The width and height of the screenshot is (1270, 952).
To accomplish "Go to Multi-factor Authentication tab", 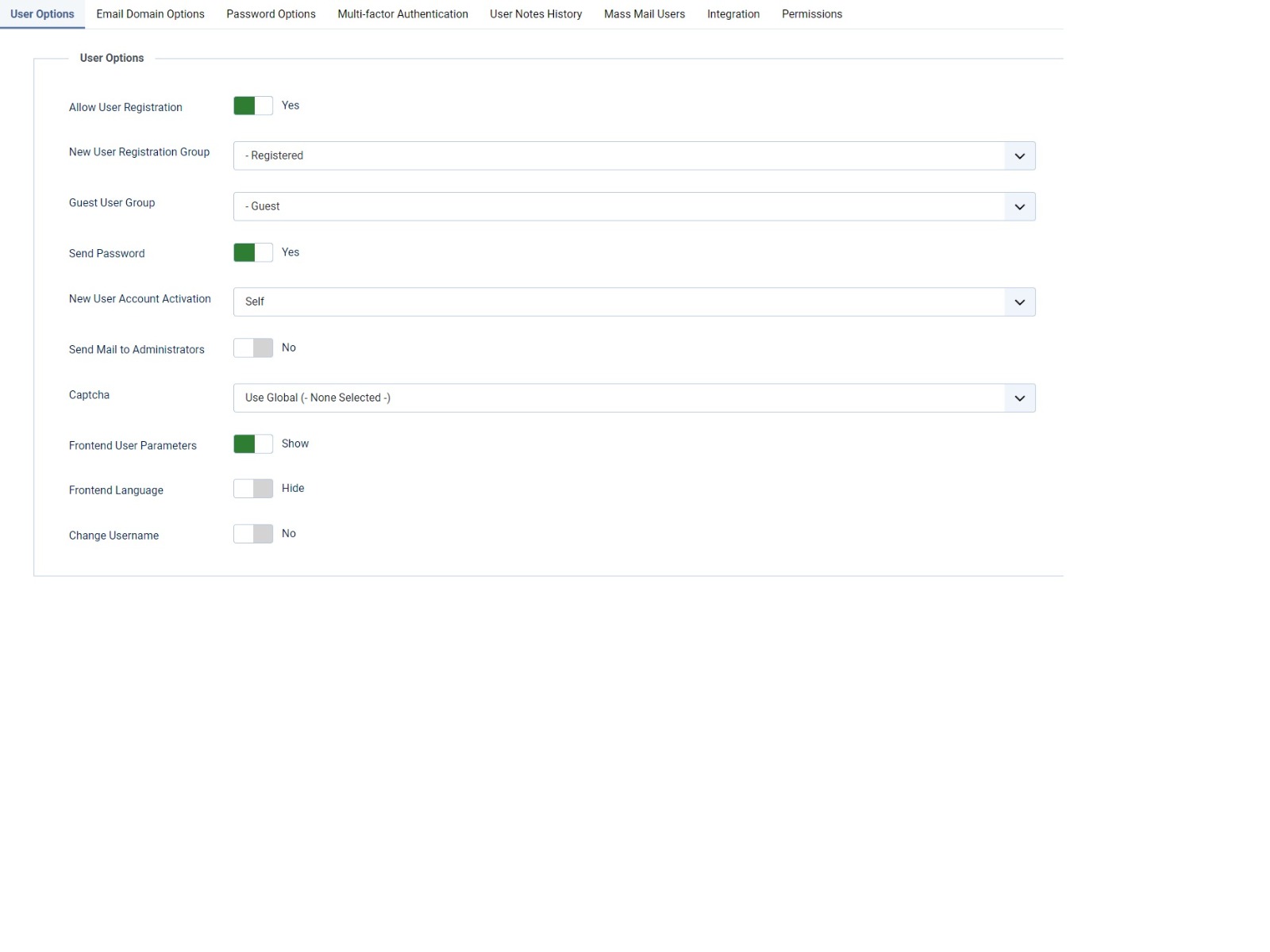I will point(402,14).
